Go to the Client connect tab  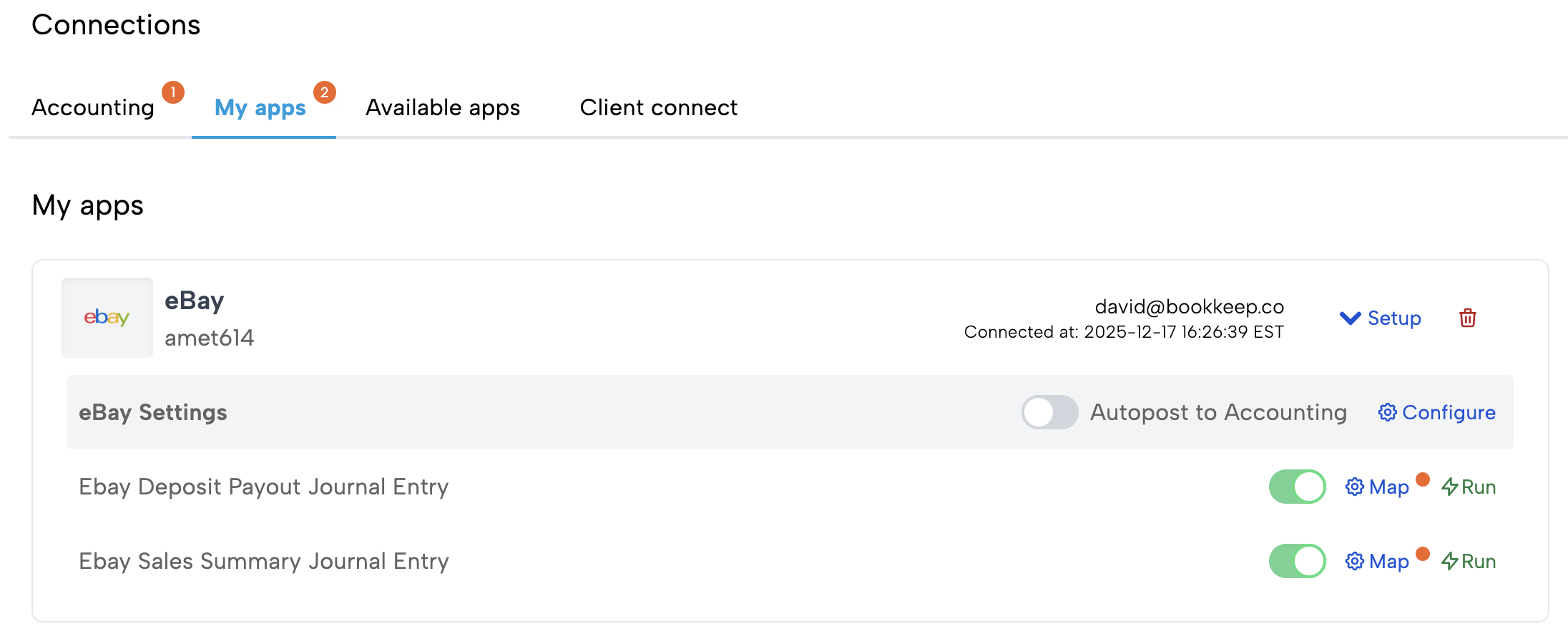658,107
